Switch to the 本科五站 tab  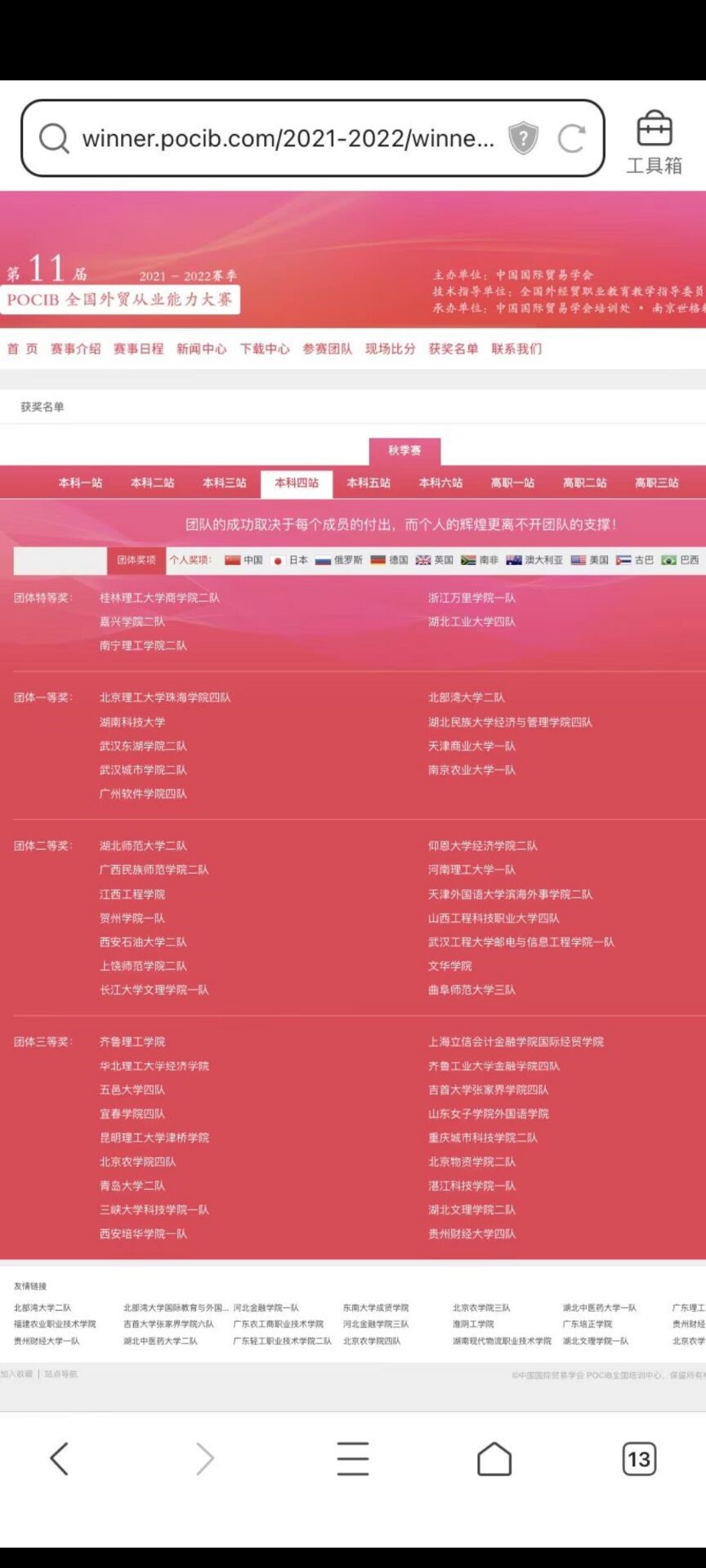[369, 483]
